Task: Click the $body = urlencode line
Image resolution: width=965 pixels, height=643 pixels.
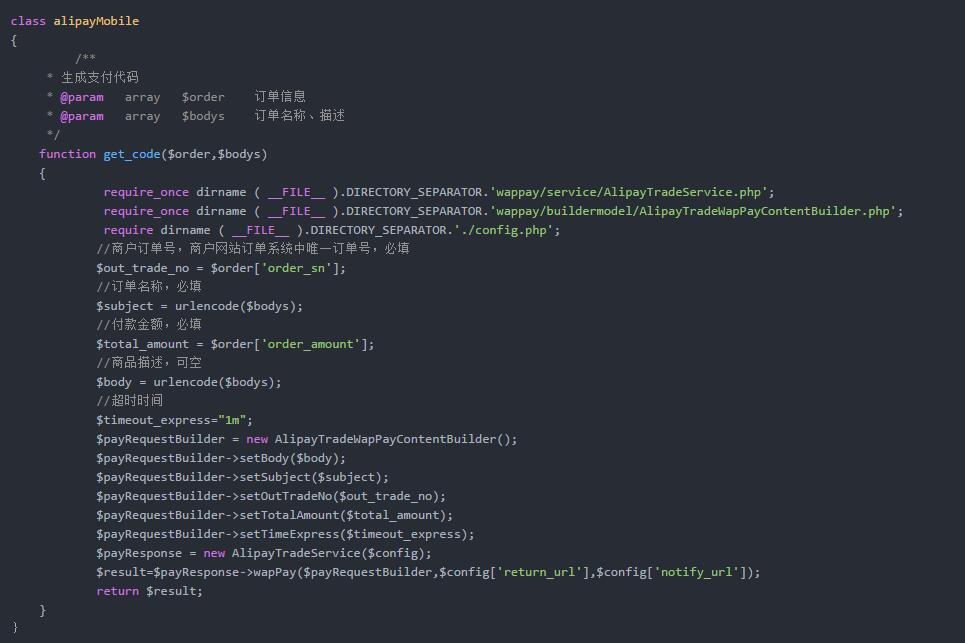Action: click(x=188, y=382)
